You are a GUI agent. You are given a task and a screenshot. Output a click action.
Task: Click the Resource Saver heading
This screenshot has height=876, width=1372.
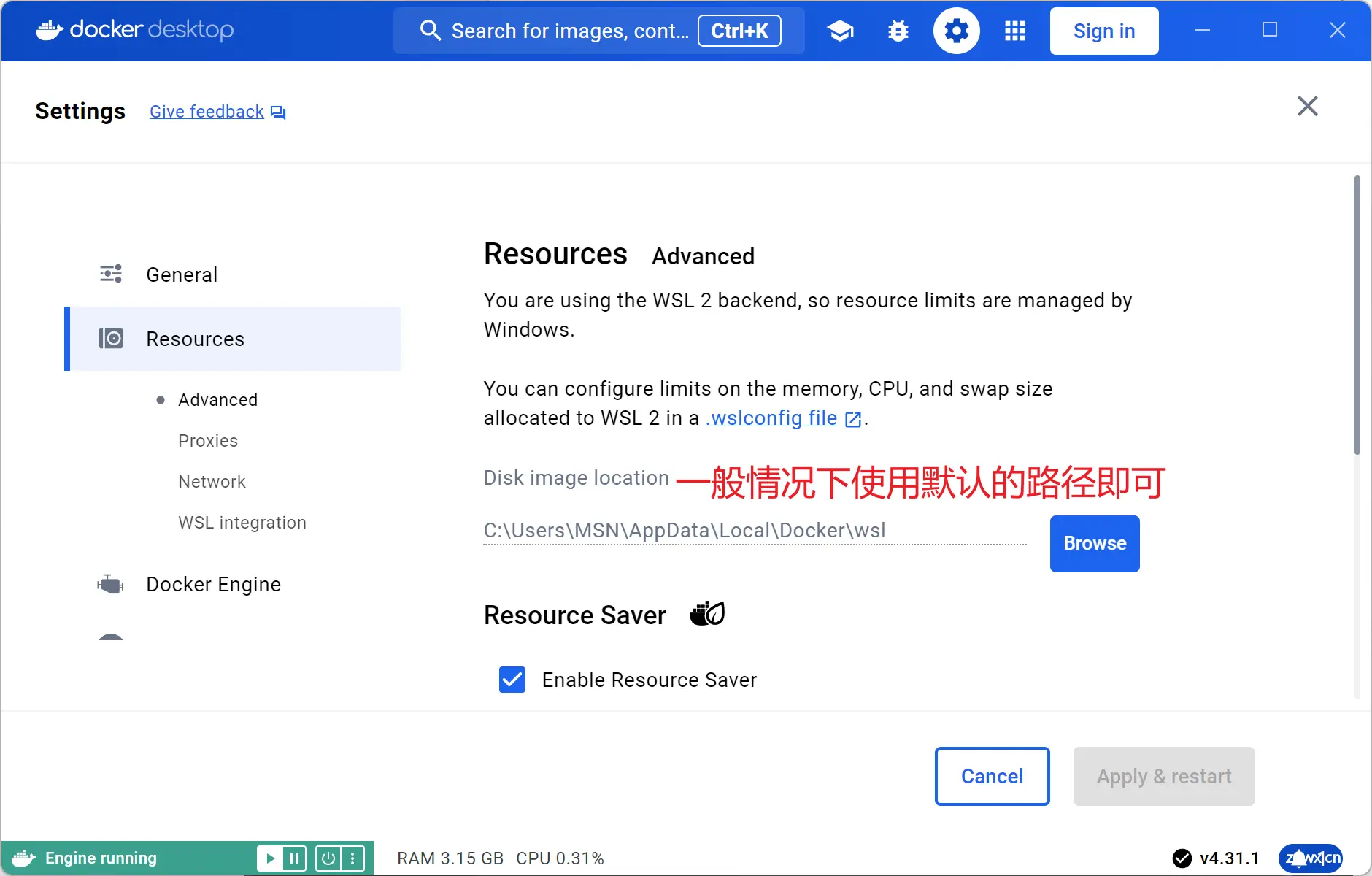(x=575, y=615)
